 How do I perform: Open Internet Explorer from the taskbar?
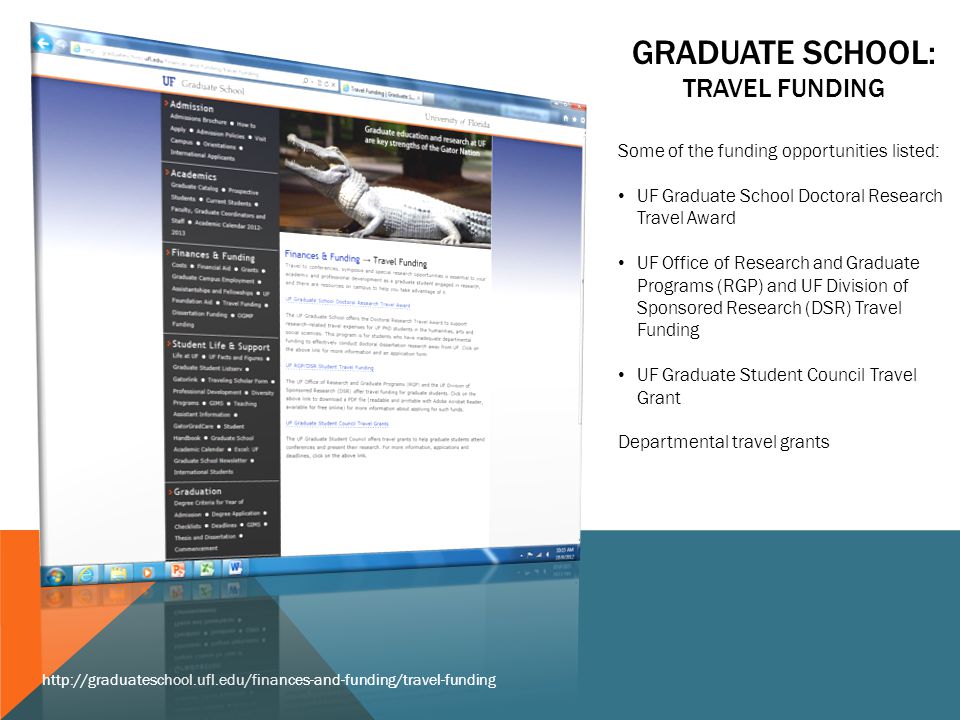[86, 574]
